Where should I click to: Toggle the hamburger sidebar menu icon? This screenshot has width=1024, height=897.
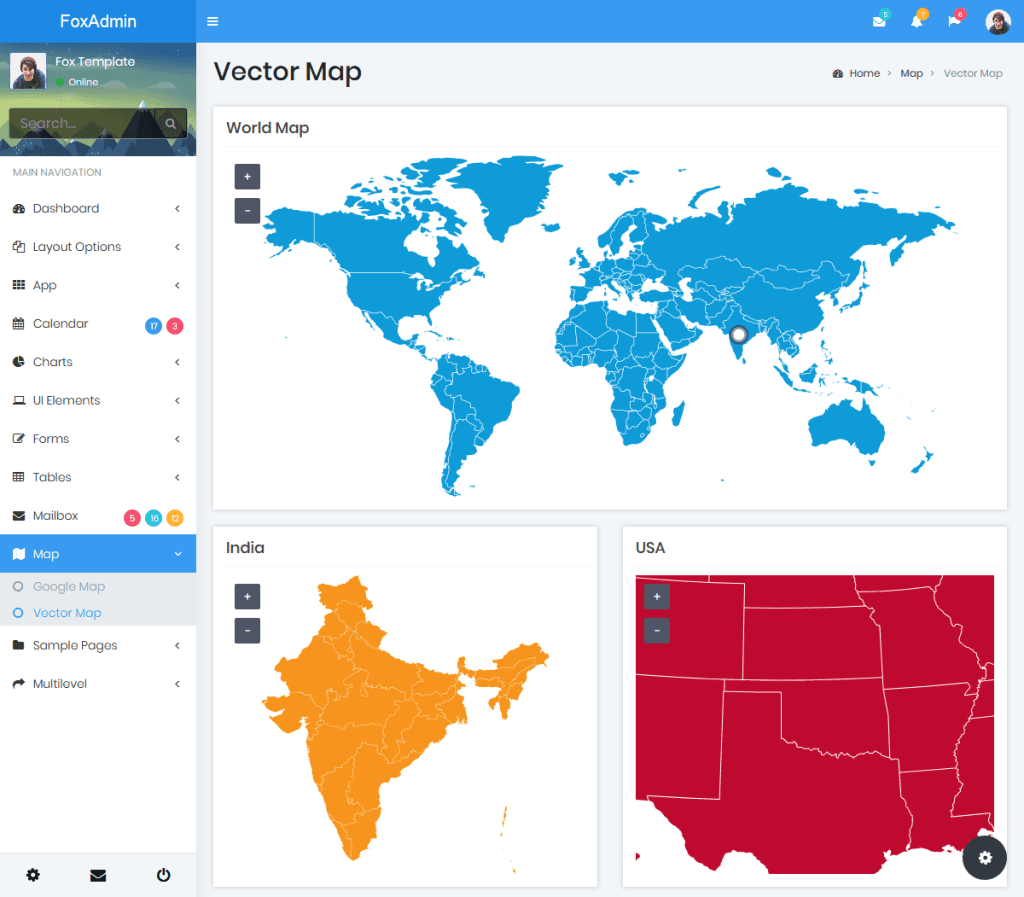212,22
